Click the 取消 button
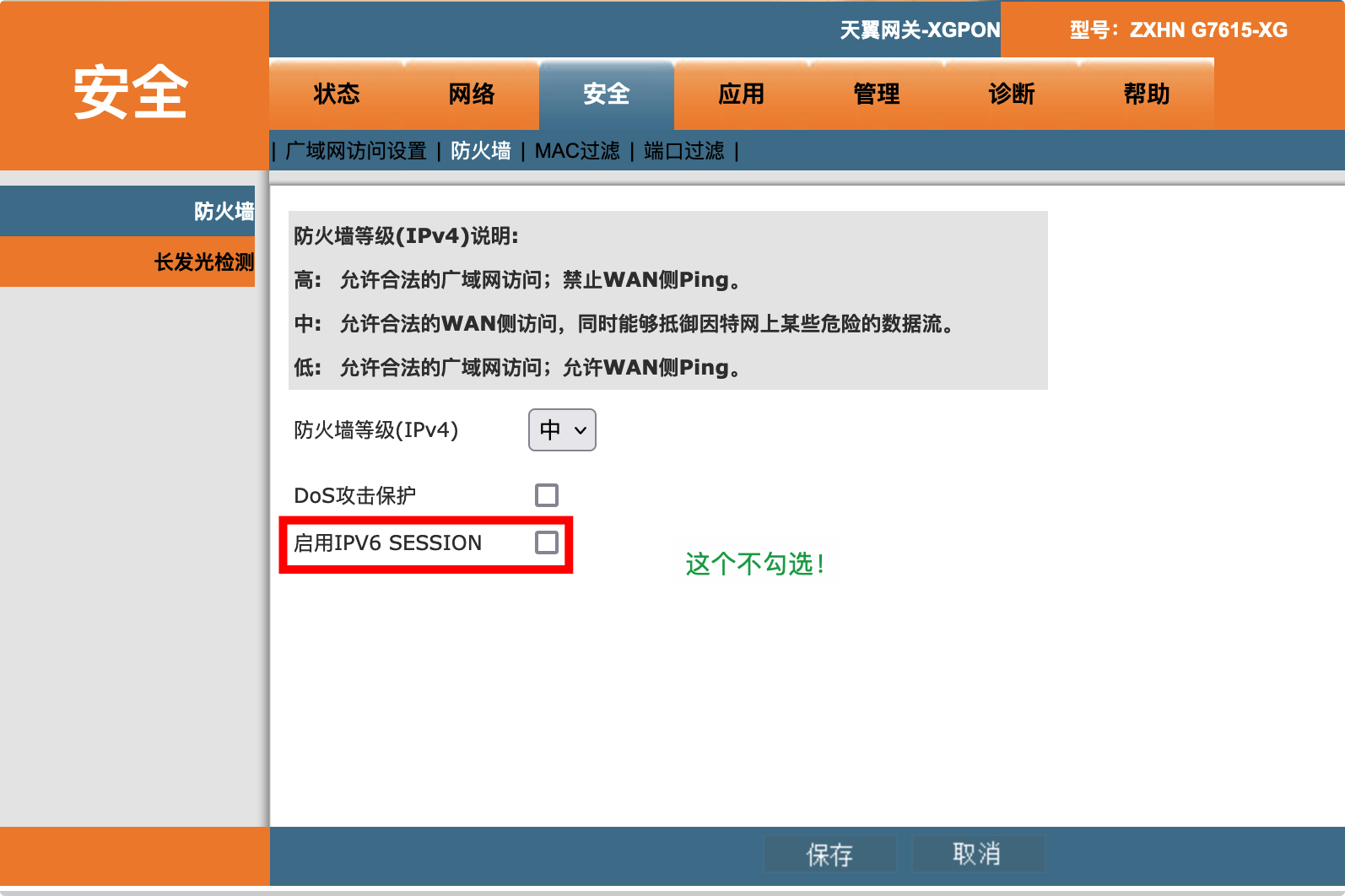 tap(978, 854)
